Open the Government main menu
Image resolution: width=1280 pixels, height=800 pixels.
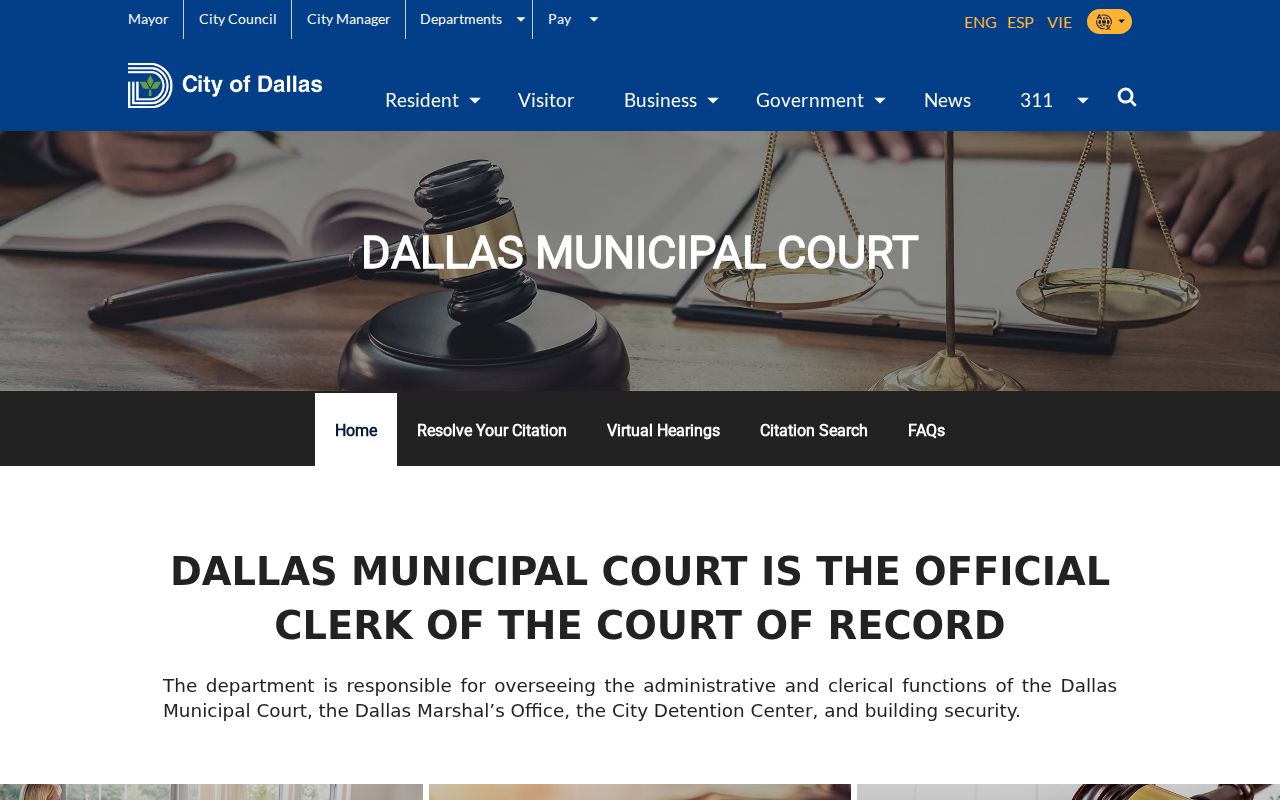(x=810, y=100)
